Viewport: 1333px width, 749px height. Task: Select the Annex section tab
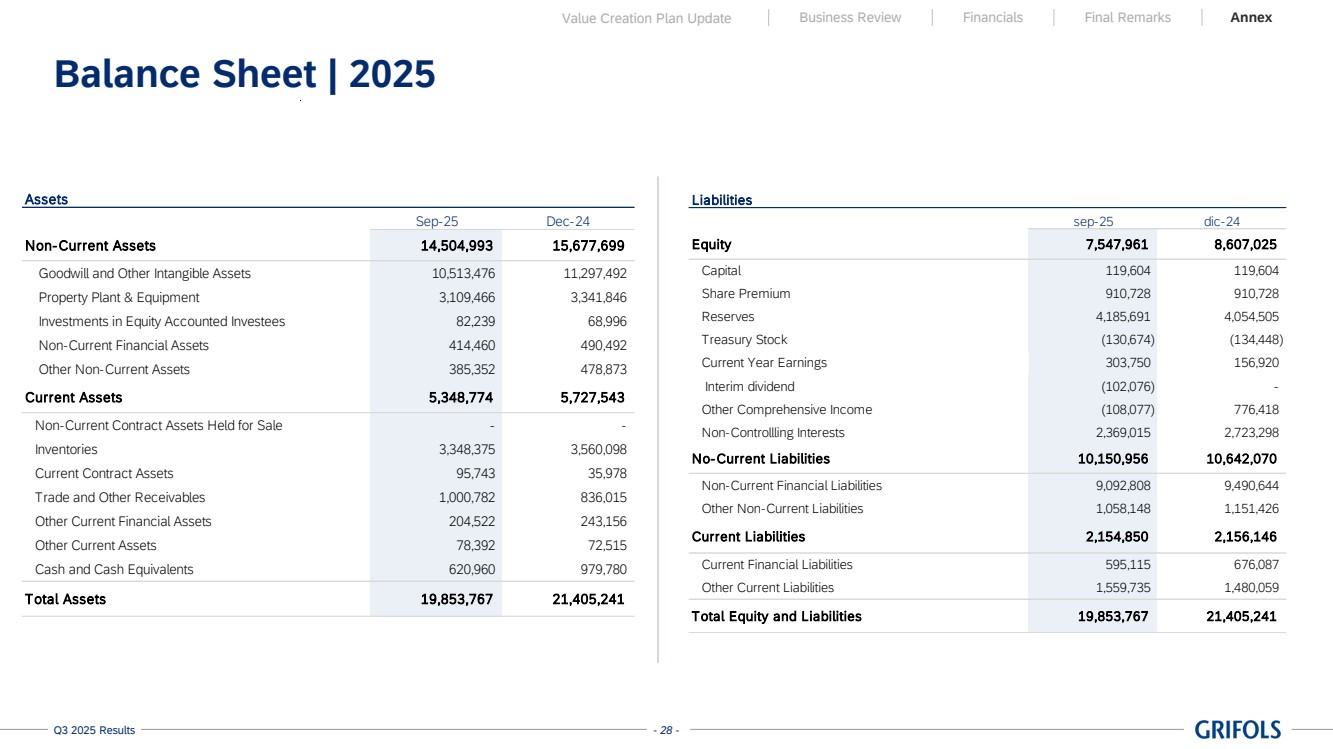click(x=1251, y=17)
